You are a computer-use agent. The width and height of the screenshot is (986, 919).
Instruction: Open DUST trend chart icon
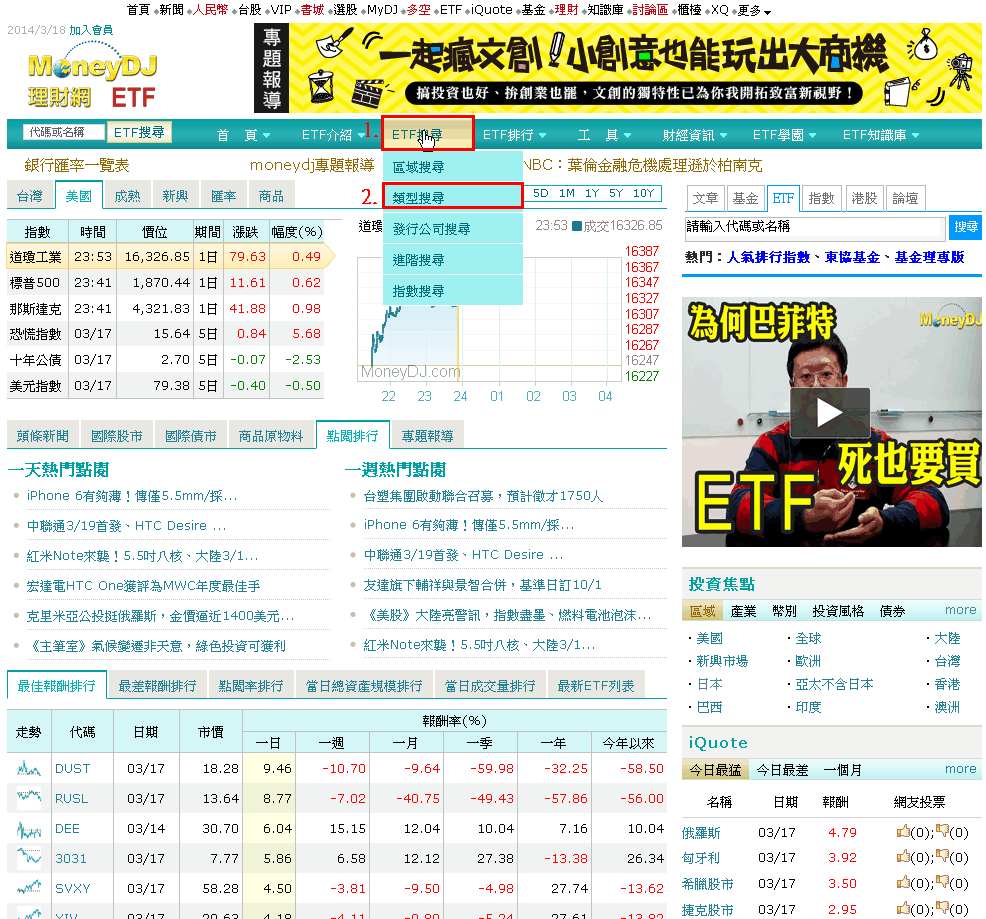(x=28, y=768)
